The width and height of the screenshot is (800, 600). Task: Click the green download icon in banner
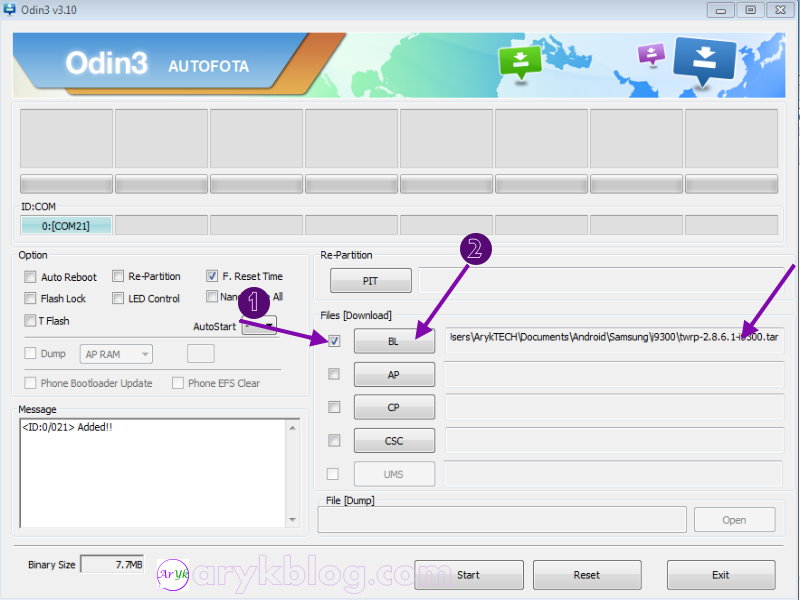pyautogui.click(x=520, y=62)
